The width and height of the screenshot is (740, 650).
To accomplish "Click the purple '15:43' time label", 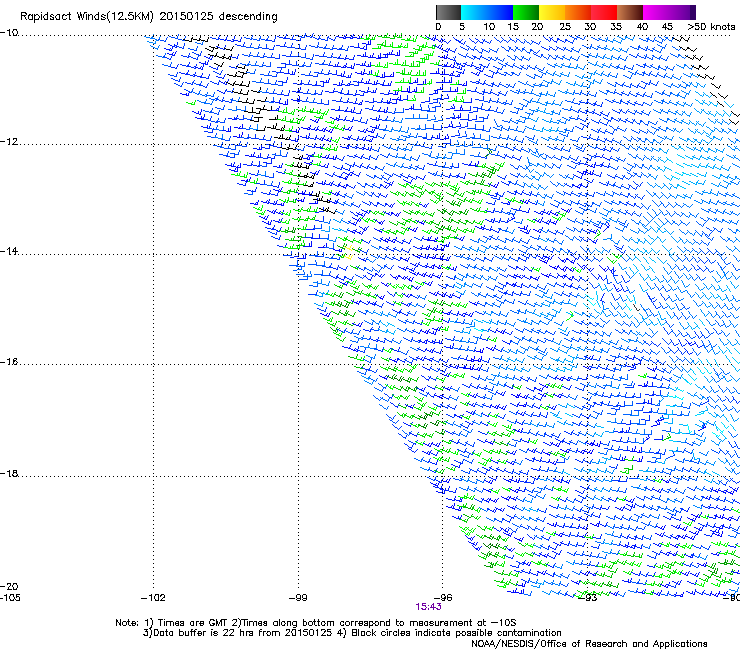I will pyautogui.click(x=429, y=607).
